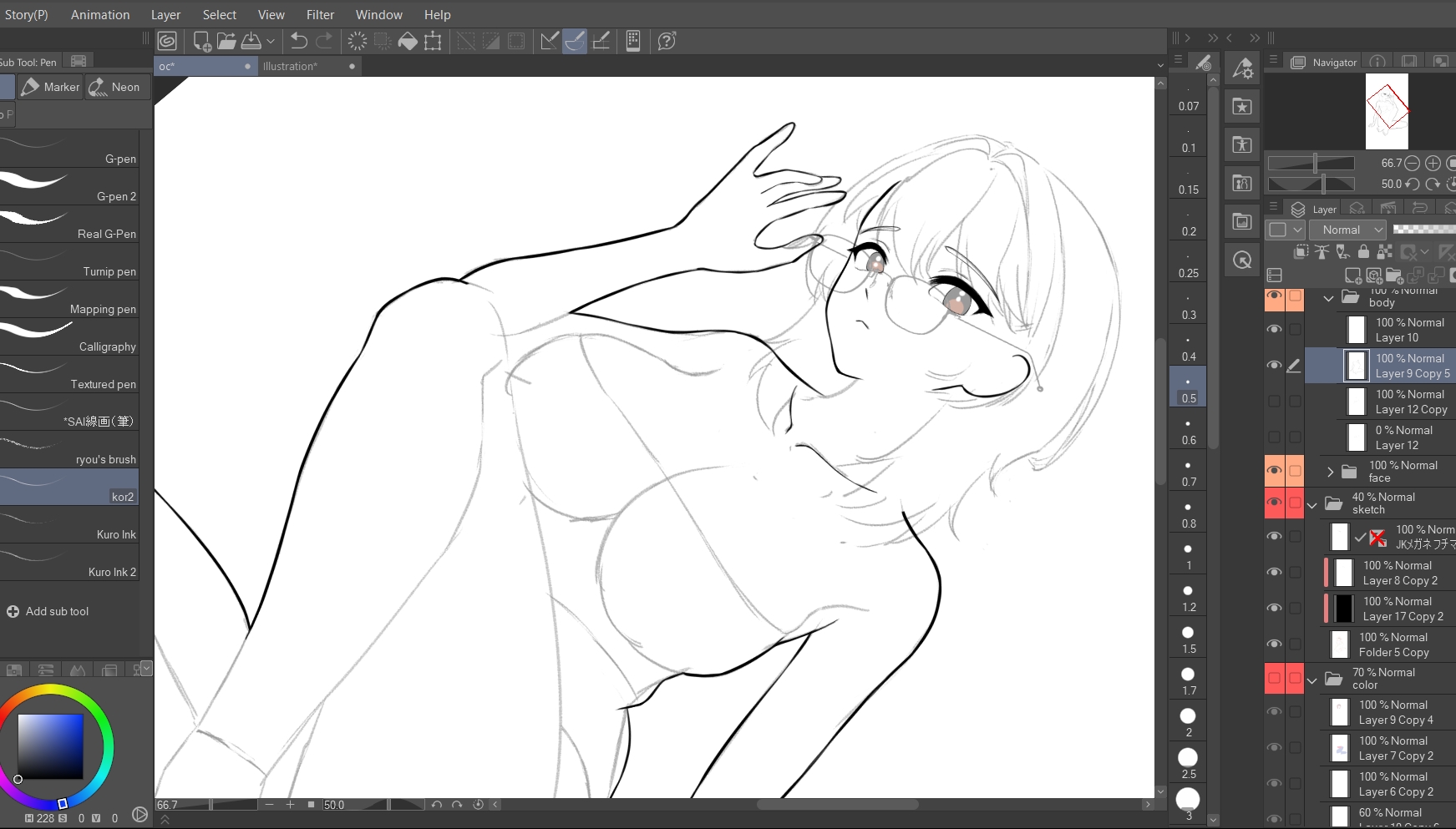Click the Lock Layer padlock icon
This screenshot has width=1456, height=829.
point(1363,251)
